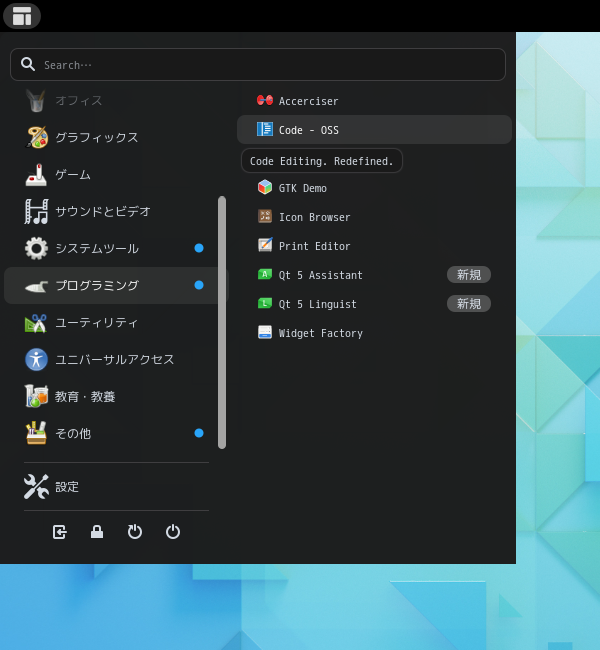Click the サウンドとビデオ film-note icon
Image resolution: width=600 pixels, height=650 pixels.
(x=36, y=211)
